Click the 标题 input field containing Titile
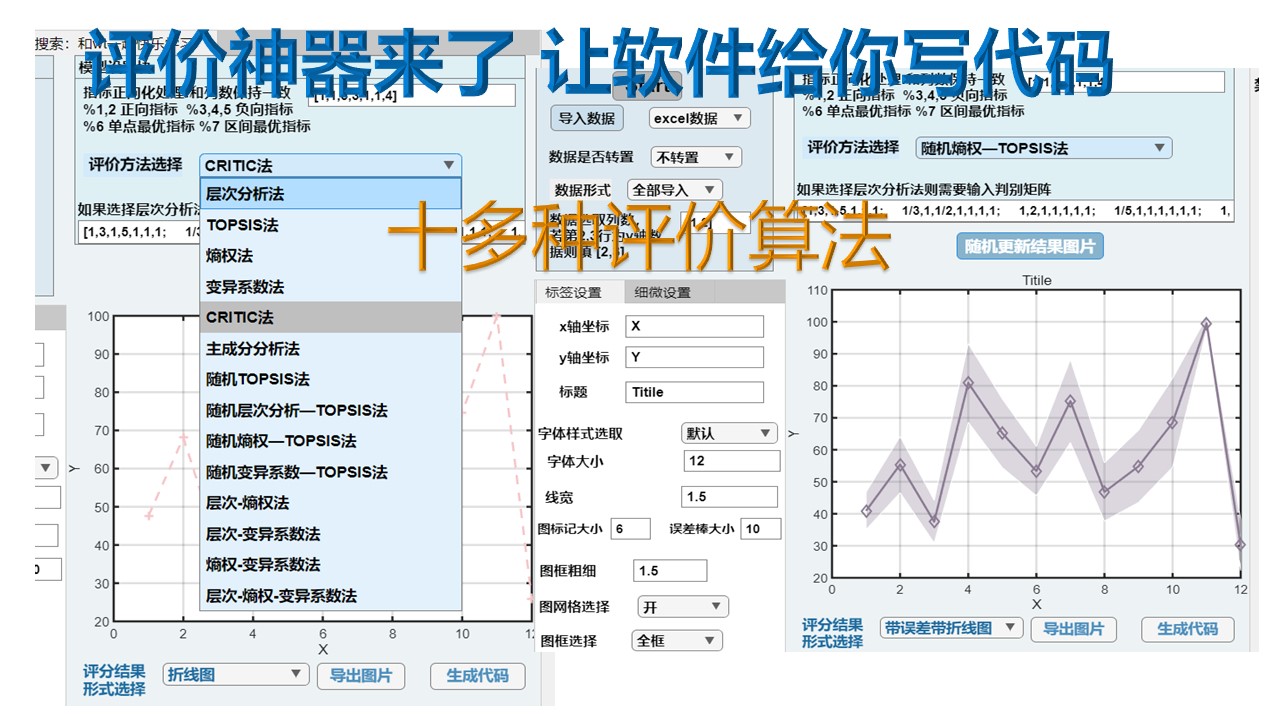This screenshot has width=1280, height=720. [694, 392]
